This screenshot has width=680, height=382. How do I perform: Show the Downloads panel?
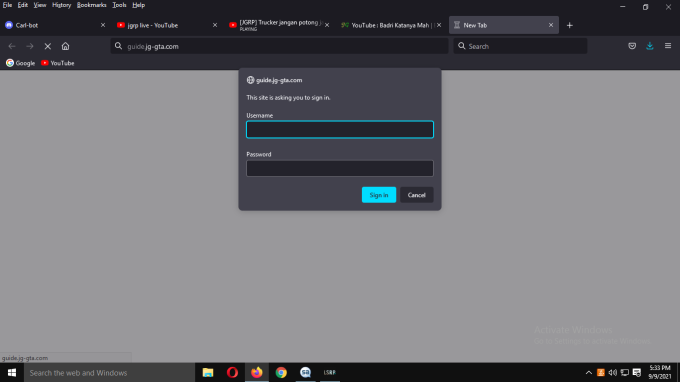[650, 46]
